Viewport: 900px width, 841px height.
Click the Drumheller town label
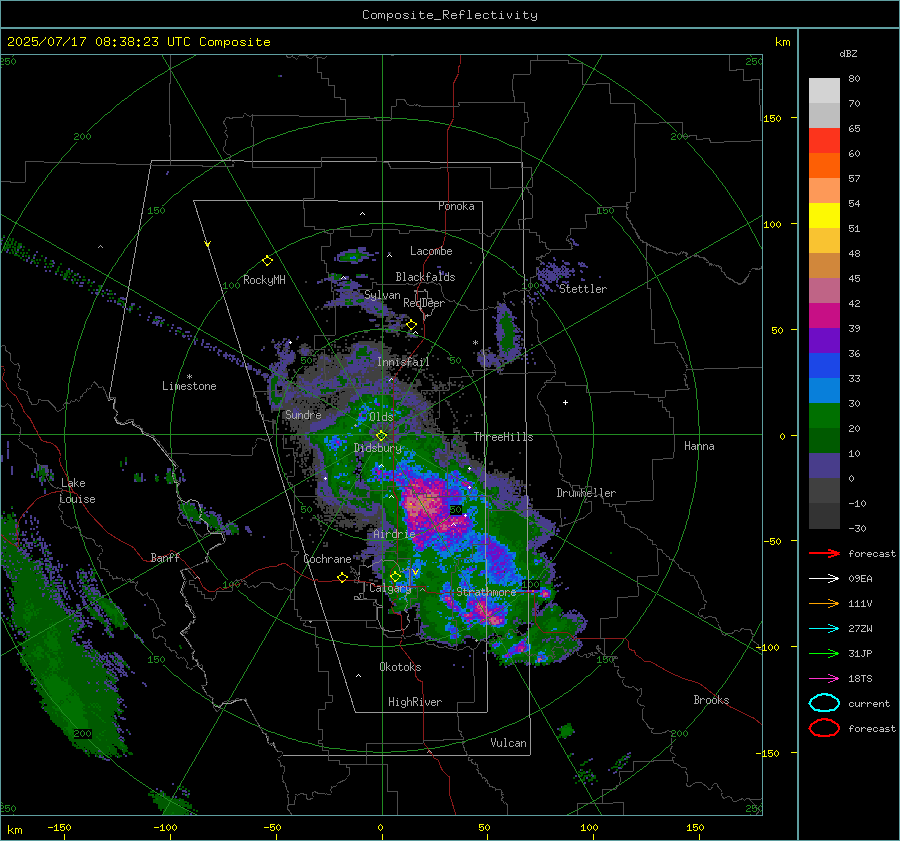[x=586, y=493]
